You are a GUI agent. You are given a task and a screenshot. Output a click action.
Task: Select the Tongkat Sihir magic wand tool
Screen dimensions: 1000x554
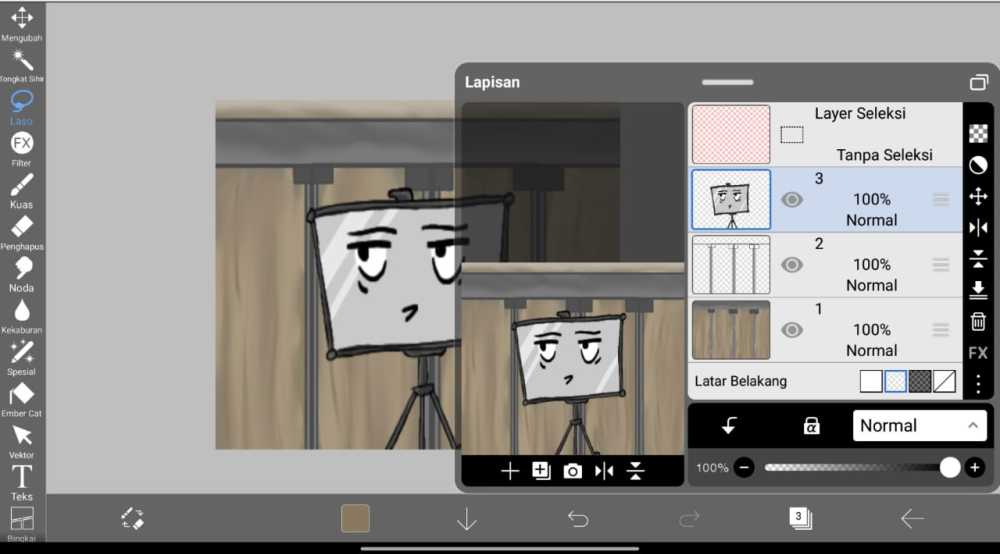[x=22, y=66]
